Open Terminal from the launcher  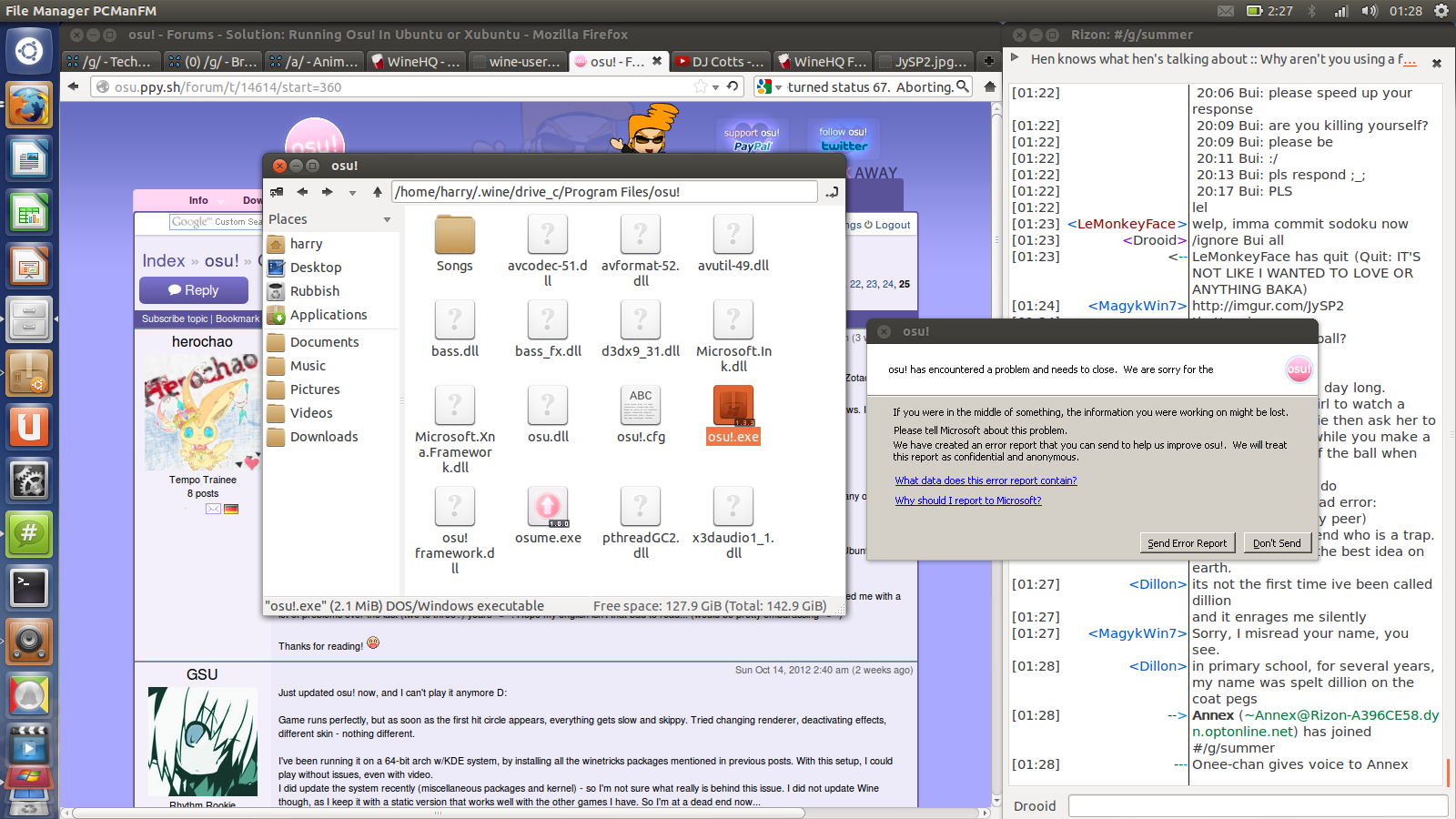tap(29, 588)
